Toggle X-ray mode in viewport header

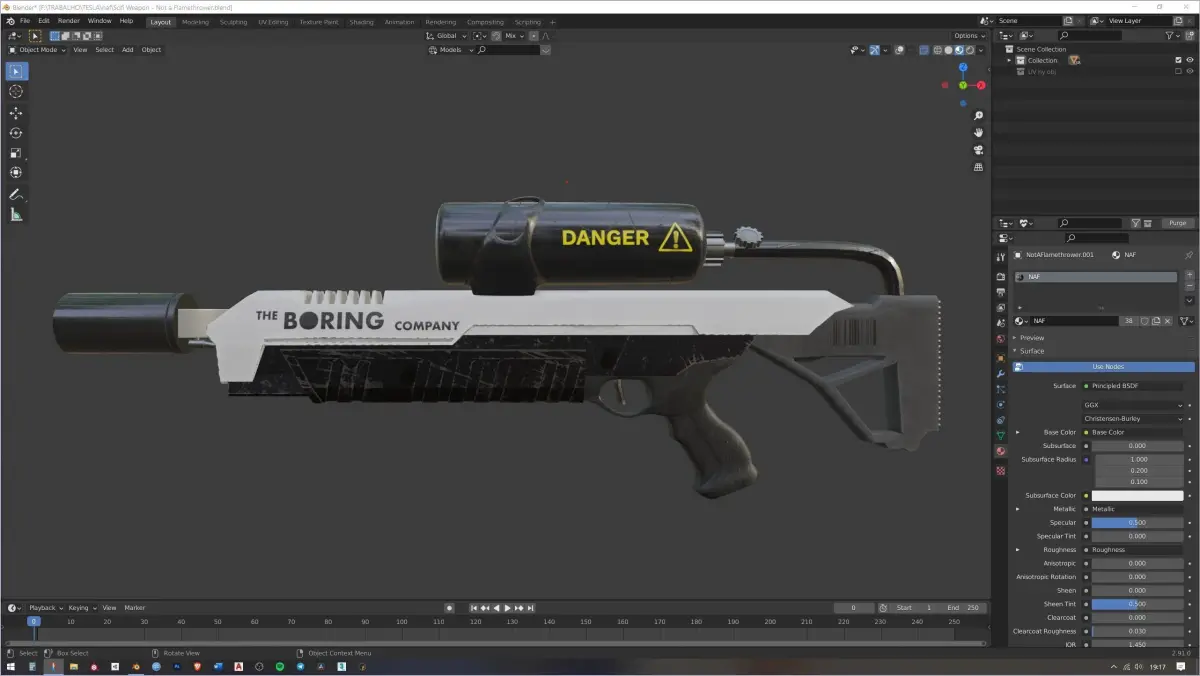(x=924, y=49)
